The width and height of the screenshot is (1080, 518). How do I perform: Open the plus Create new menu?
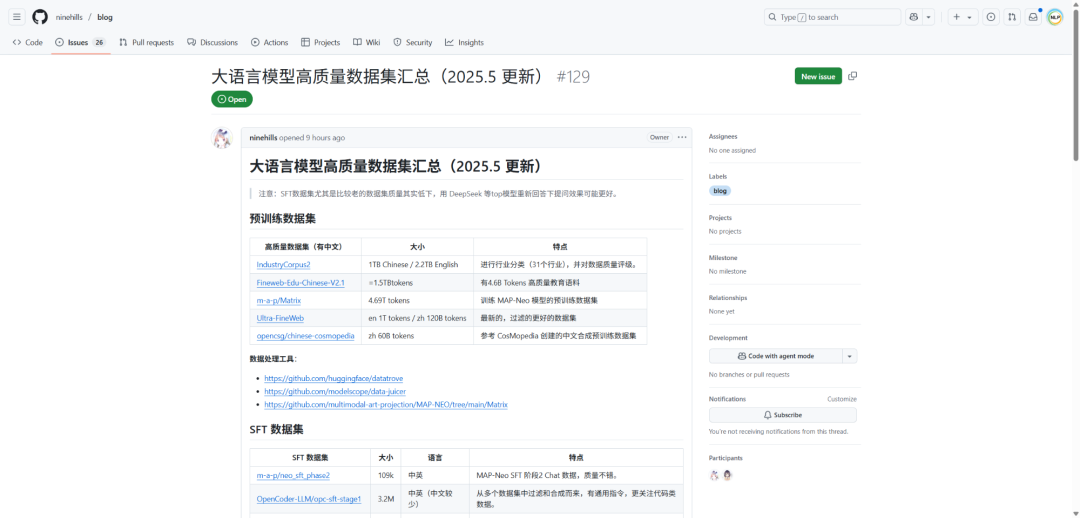tap(963, 17)
